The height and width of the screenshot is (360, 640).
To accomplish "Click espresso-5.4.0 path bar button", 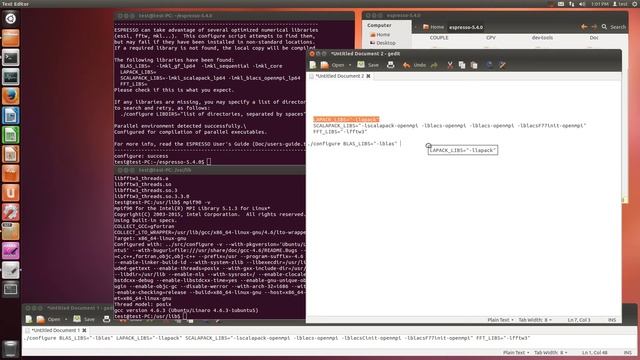I will coord(466,27).
